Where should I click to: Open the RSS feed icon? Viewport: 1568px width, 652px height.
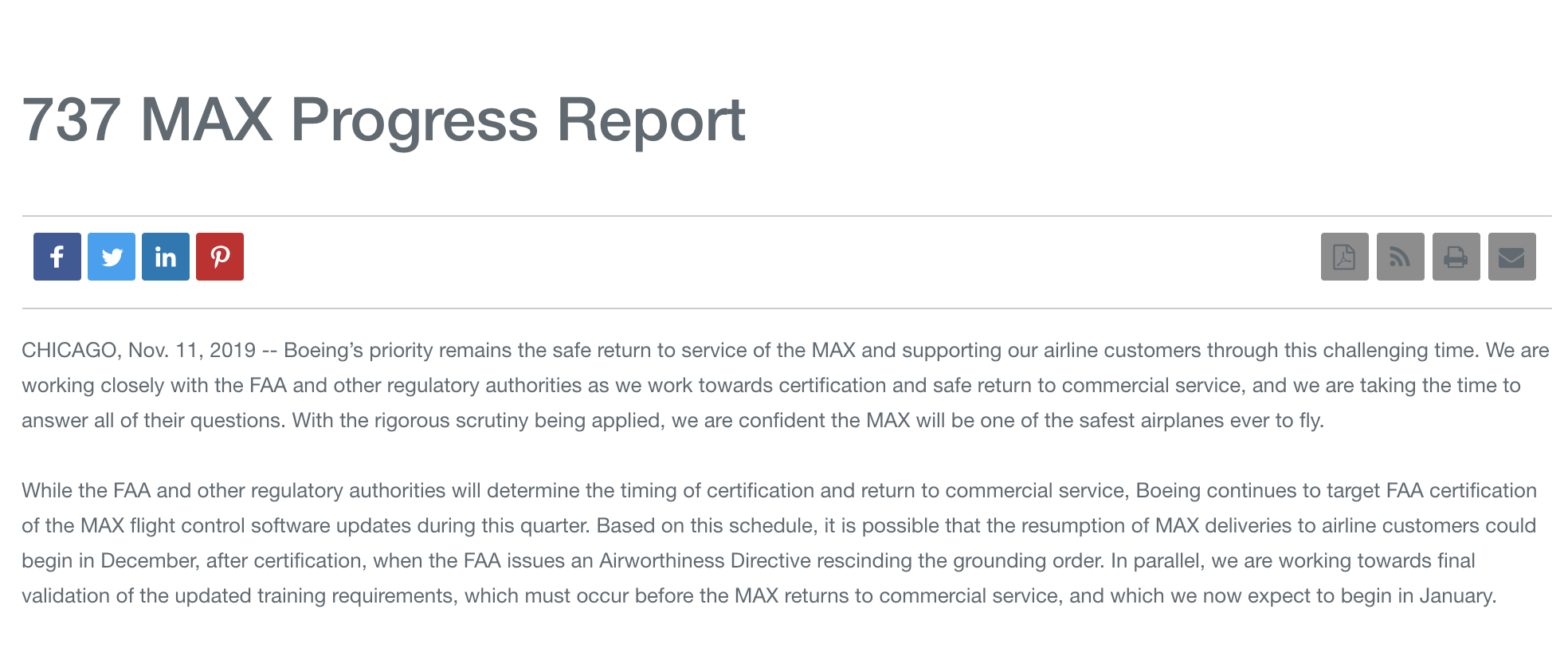pyautogui.click(x=1401, y=257)
